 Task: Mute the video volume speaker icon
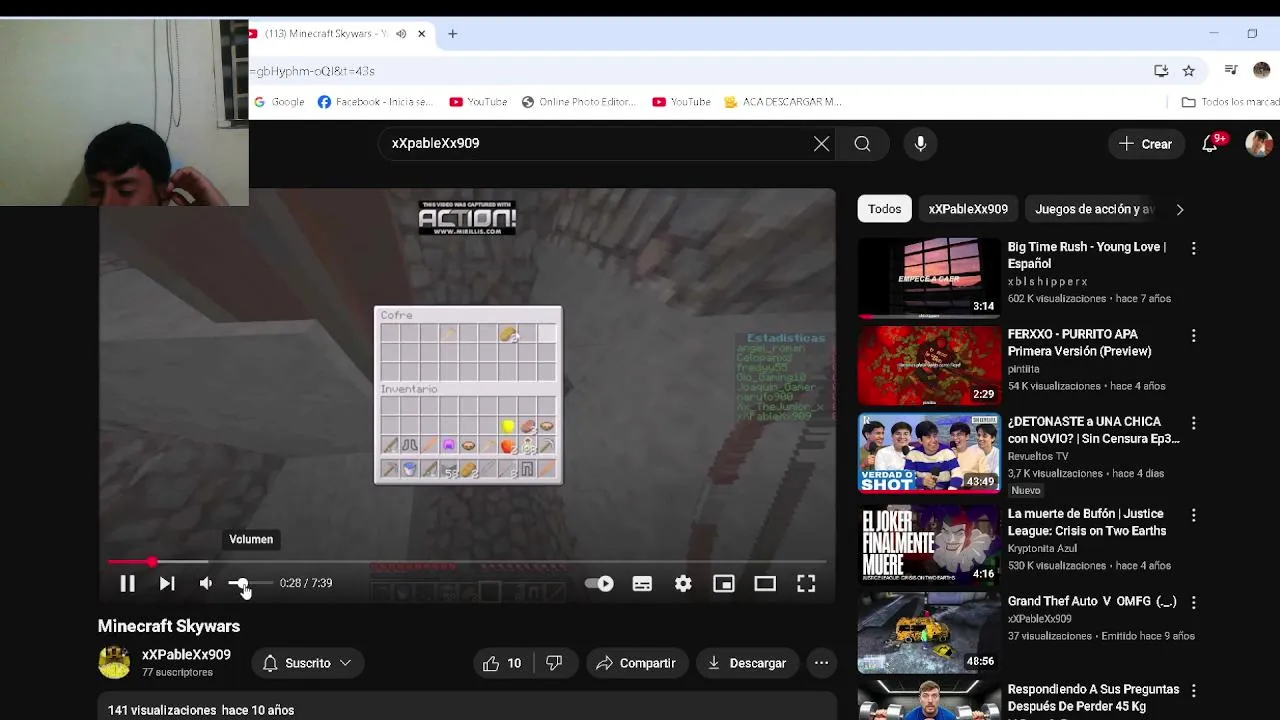[x=206, y=583]
